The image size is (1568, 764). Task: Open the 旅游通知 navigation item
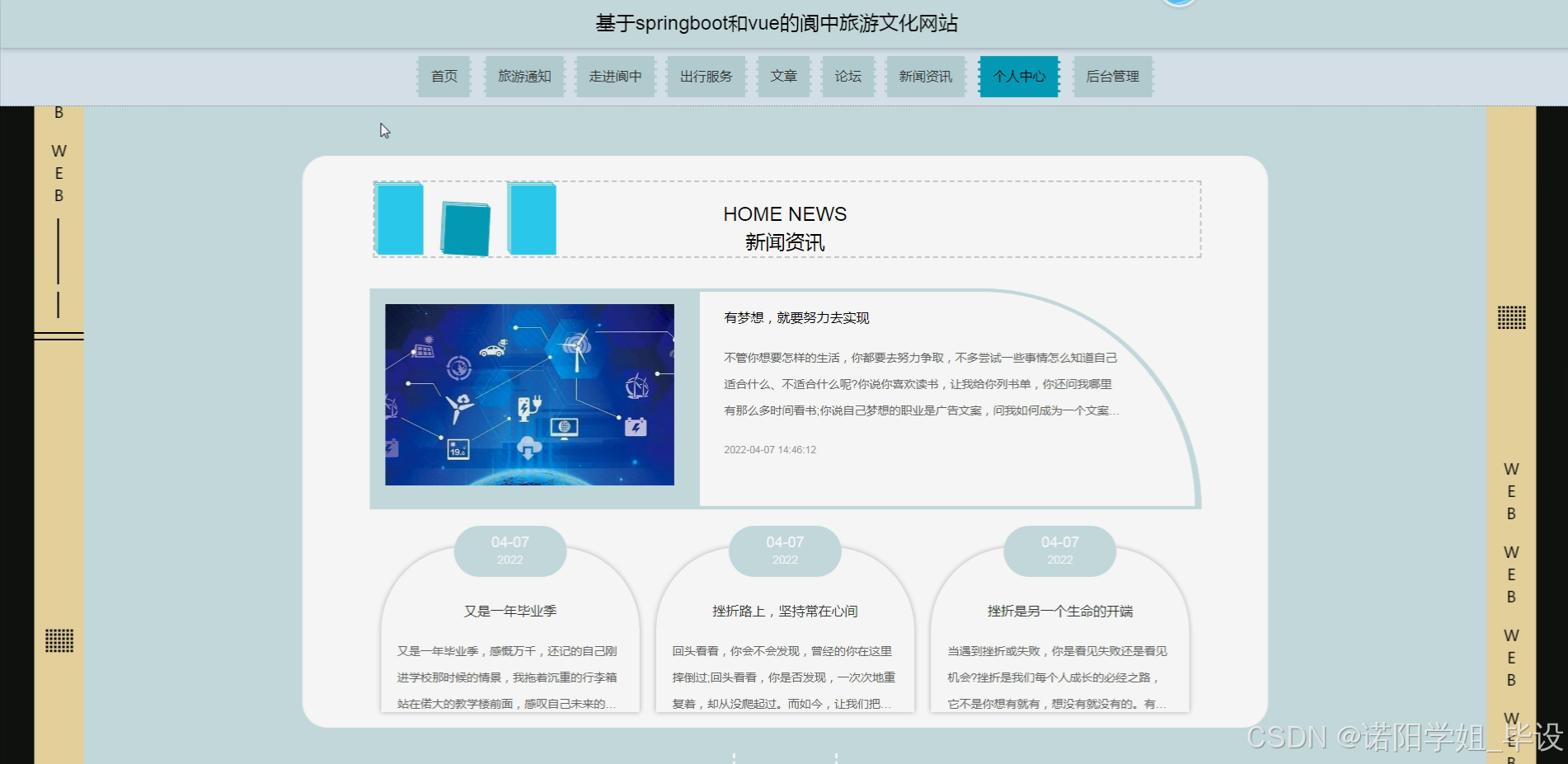524,76
